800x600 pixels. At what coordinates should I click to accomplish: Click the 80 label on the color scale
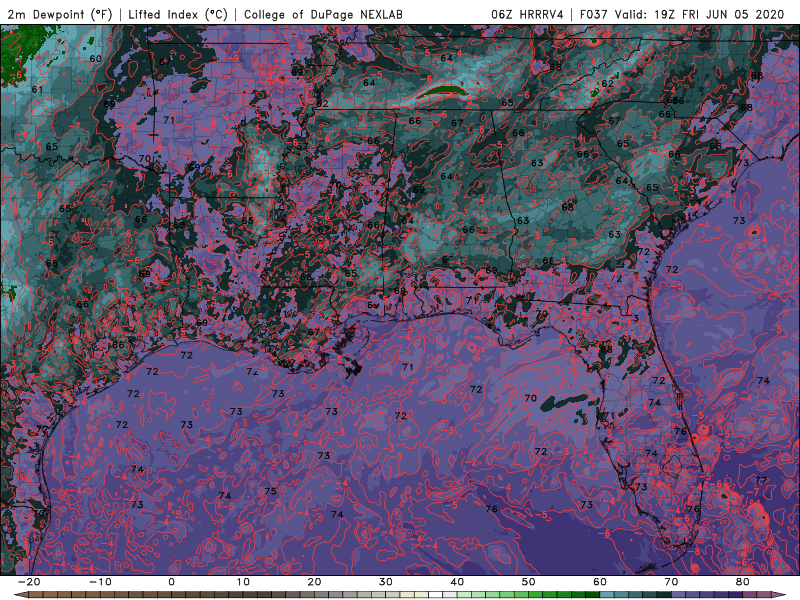point(743,582)
